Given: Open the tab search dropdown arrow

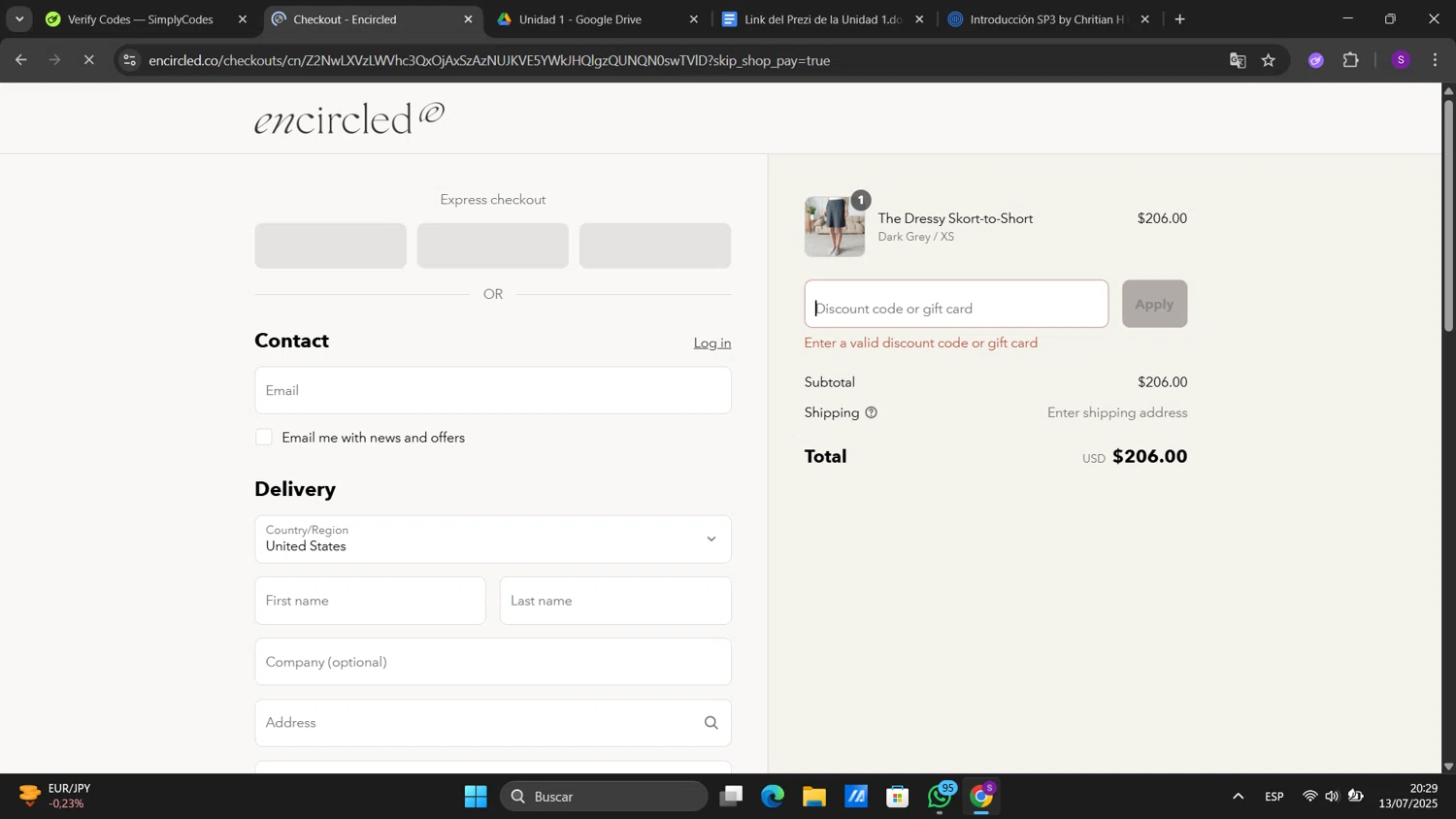Looking at the screenshot, I should tap(19, 19).
